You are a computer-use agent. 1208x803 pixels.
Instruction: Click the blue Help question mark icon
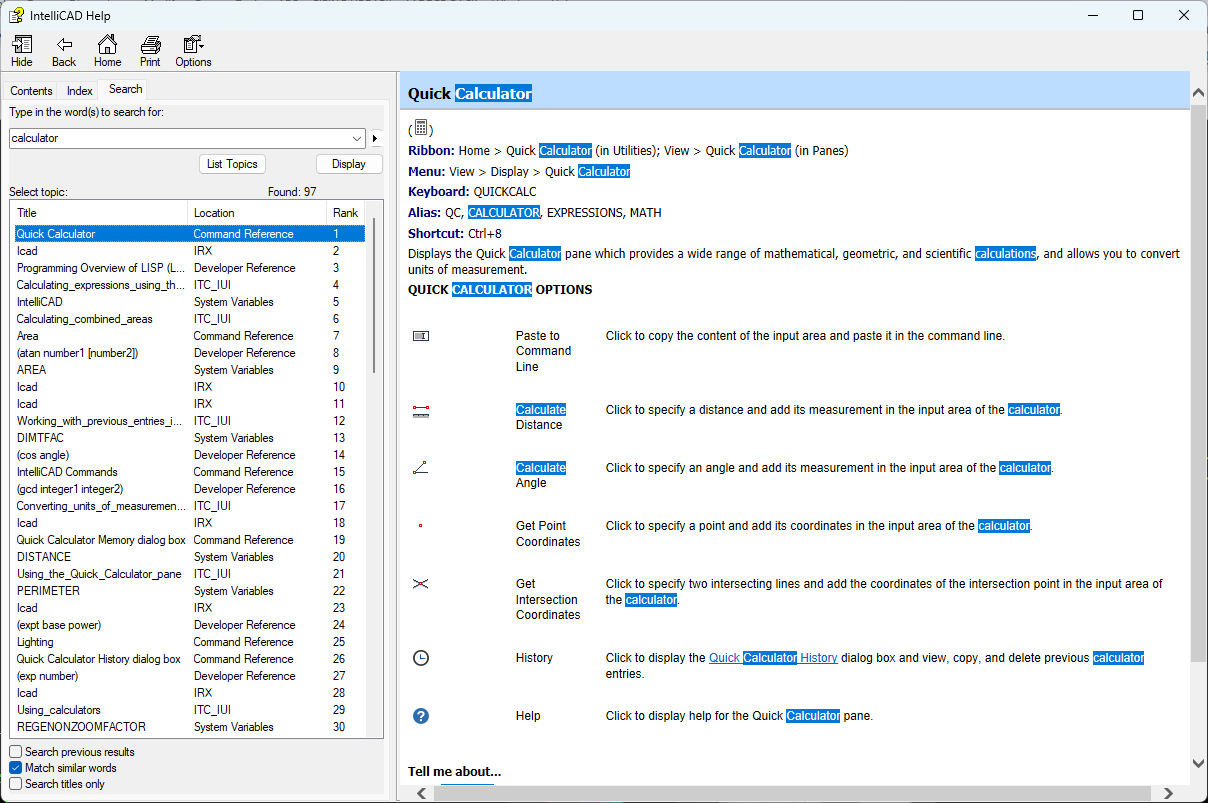pyautogui.click(x=421, y=716)
